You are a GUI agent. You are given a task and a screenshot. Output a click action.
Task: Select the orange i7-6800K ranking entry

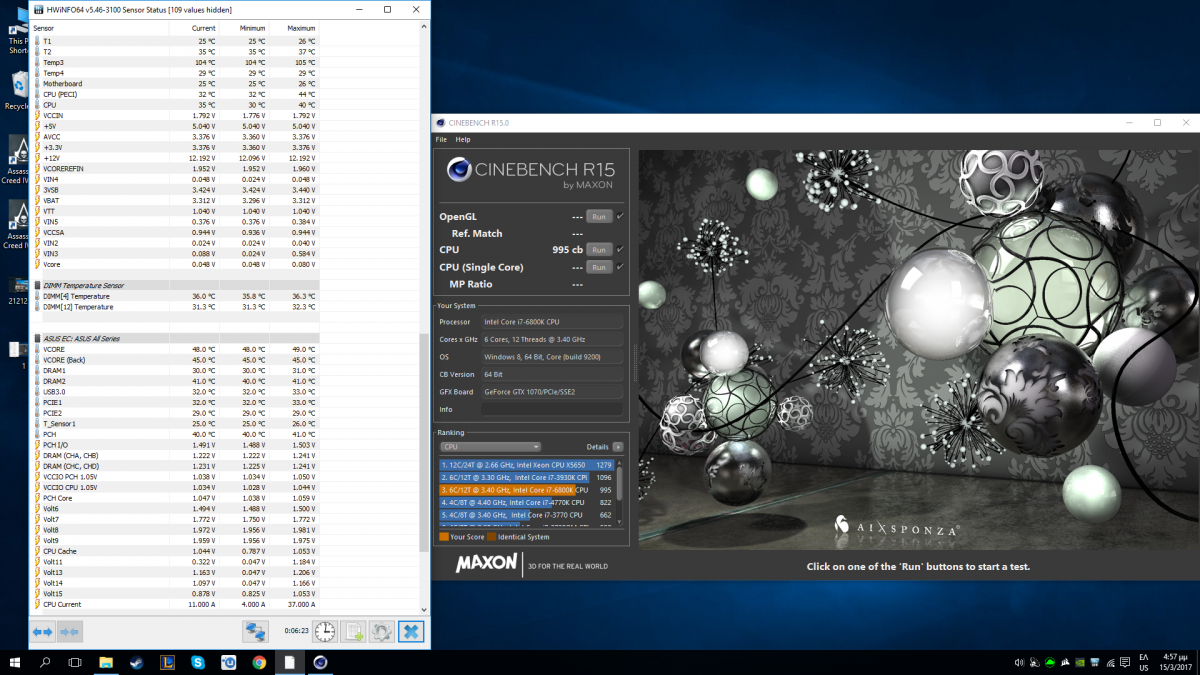point(527,490)
